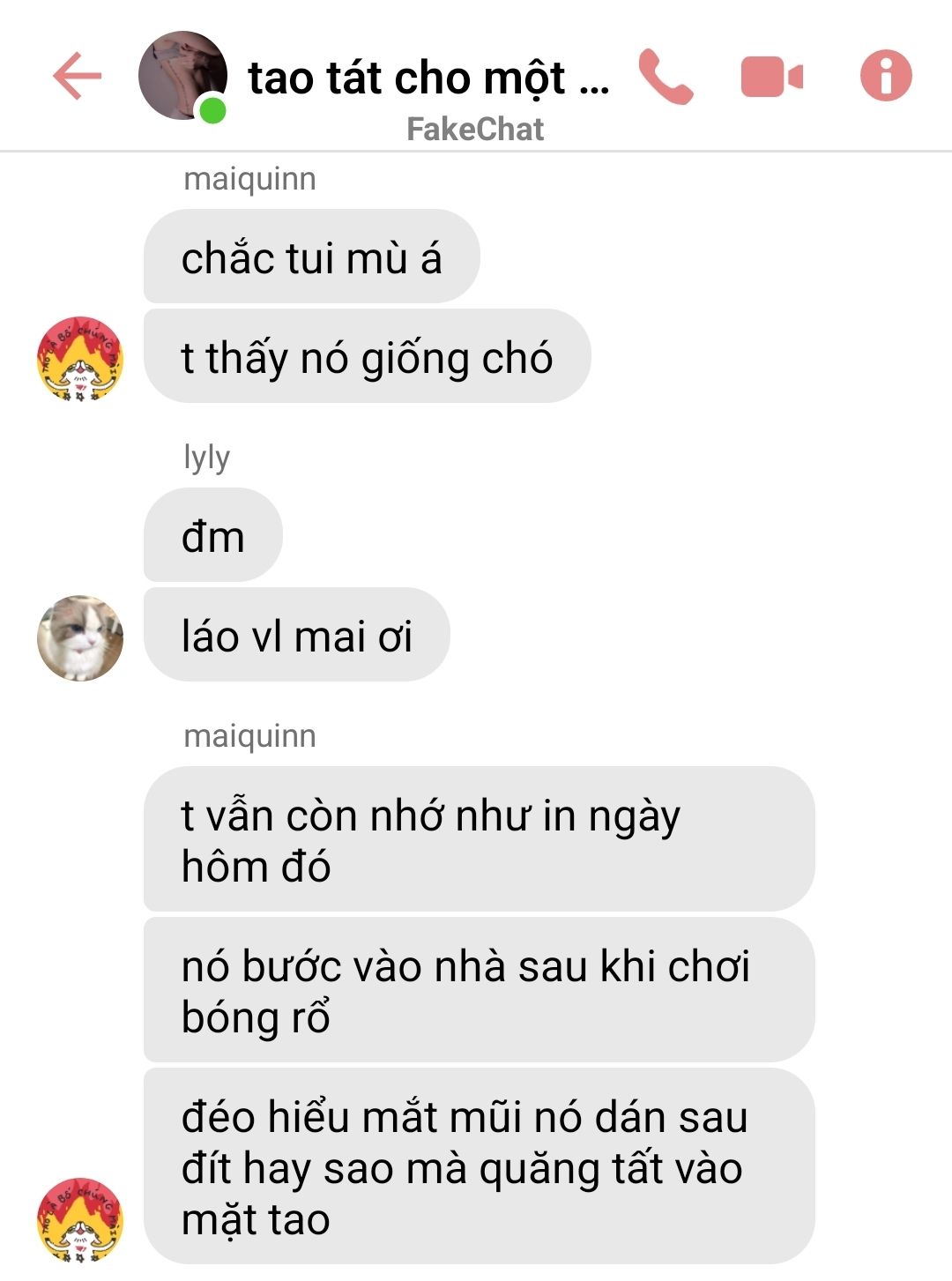The height and width of the screenshot is (1281, 952).
Task: Tap the sender name "lyly"
Action: 207,458
